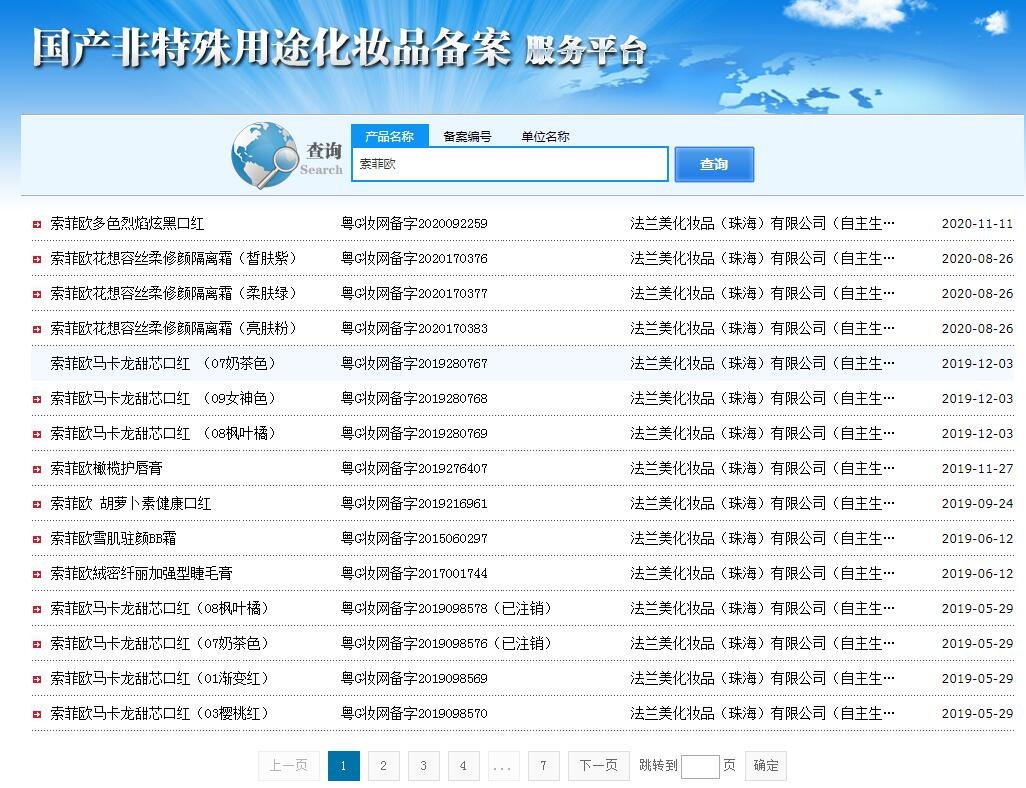
Task: Click date 2019-09-24 in 胡萝卜素健康口红 row
Action: (x=977, y=503)
